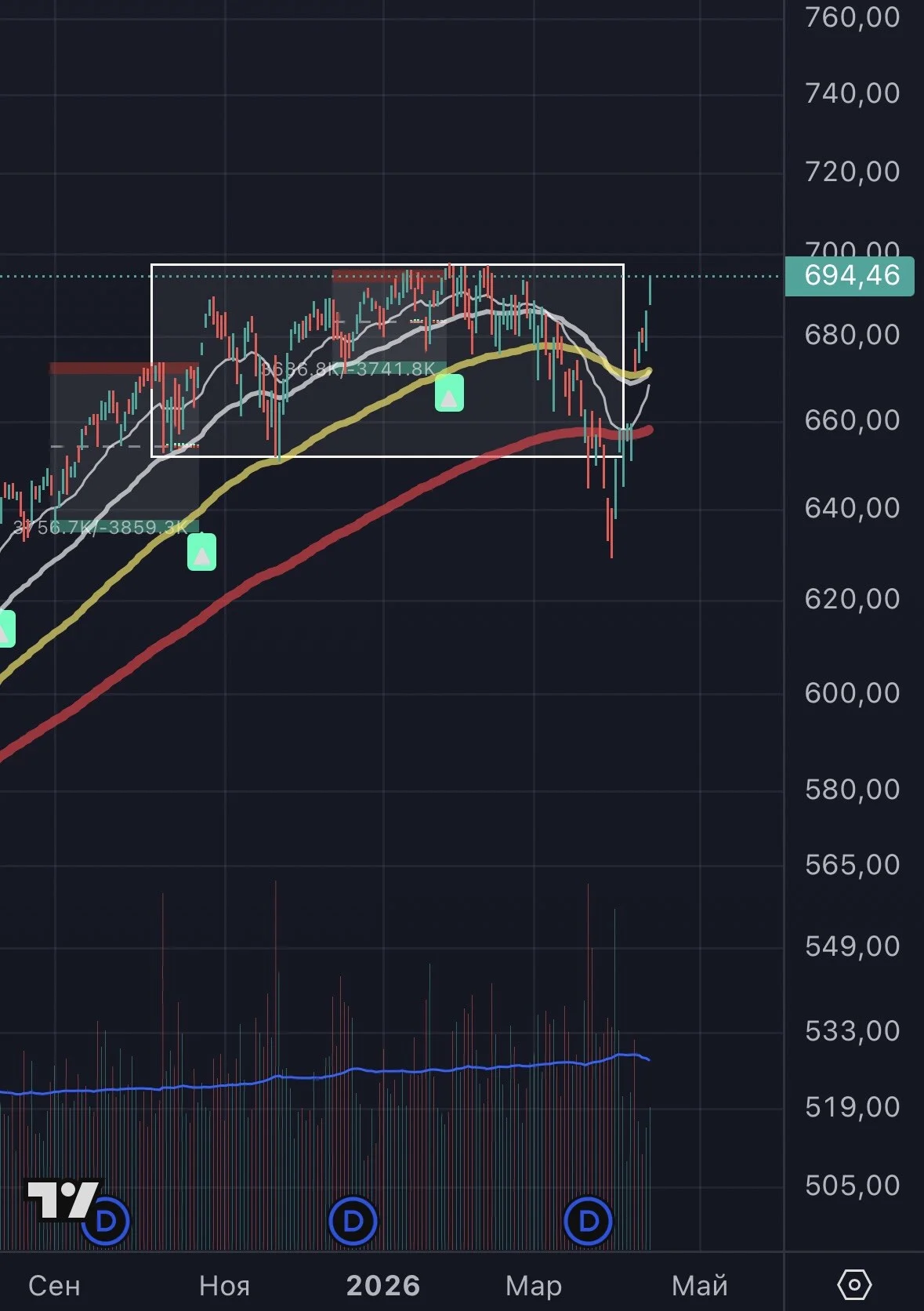Image resolution: width=924 pixels, height=1311 pixels.
Task: Open dividend marker near September
Action: click(106, 1221)
